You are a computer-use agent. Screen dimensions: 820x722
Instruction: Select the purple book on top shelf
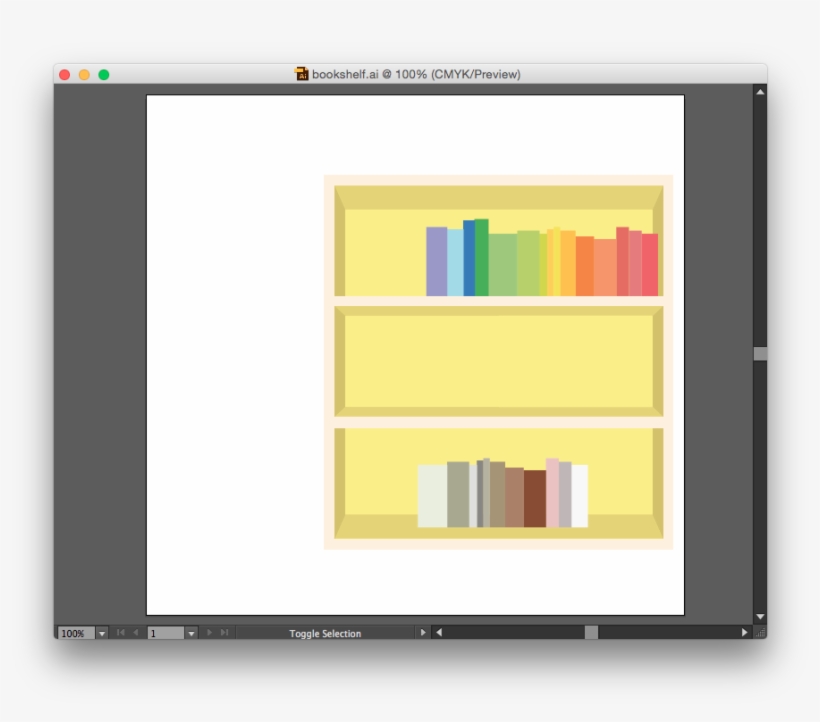[436, 261]
